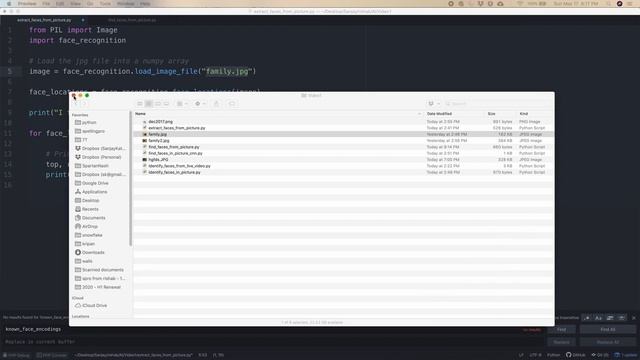Switch Finder to gallery view
Screen dimensions: 640x360
(166, 104)
